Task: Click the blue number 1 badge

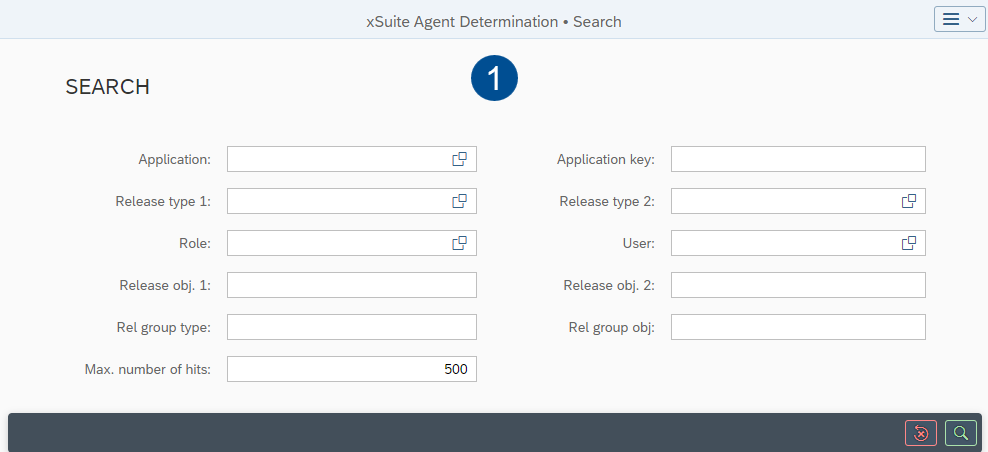Action: tap(494, 79)
